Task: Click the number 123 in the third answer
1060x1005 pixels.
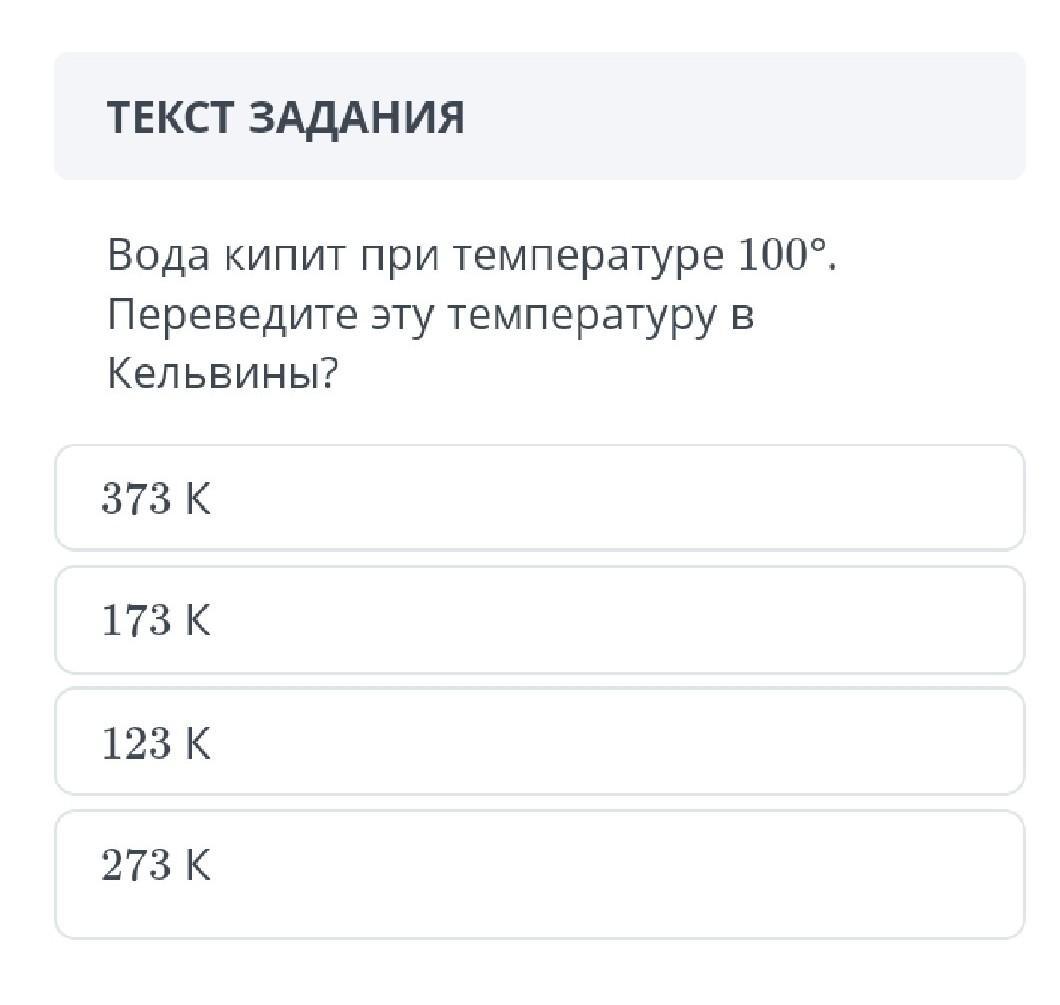Action: coord(137,743)
